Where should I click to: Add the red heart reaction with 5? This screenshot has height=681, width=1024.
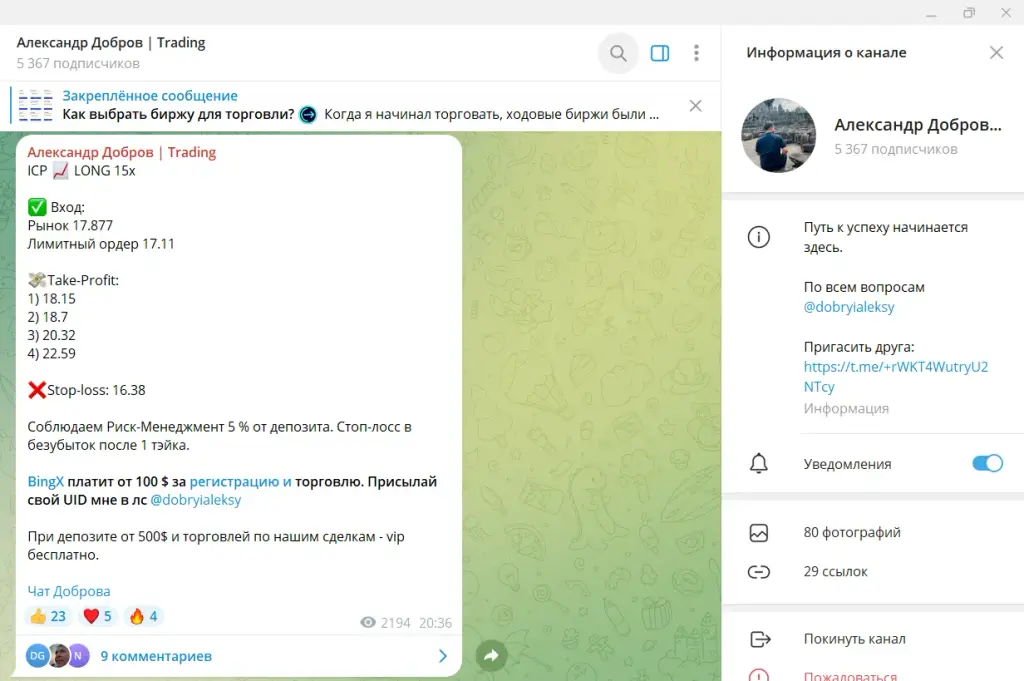[98, 616]
